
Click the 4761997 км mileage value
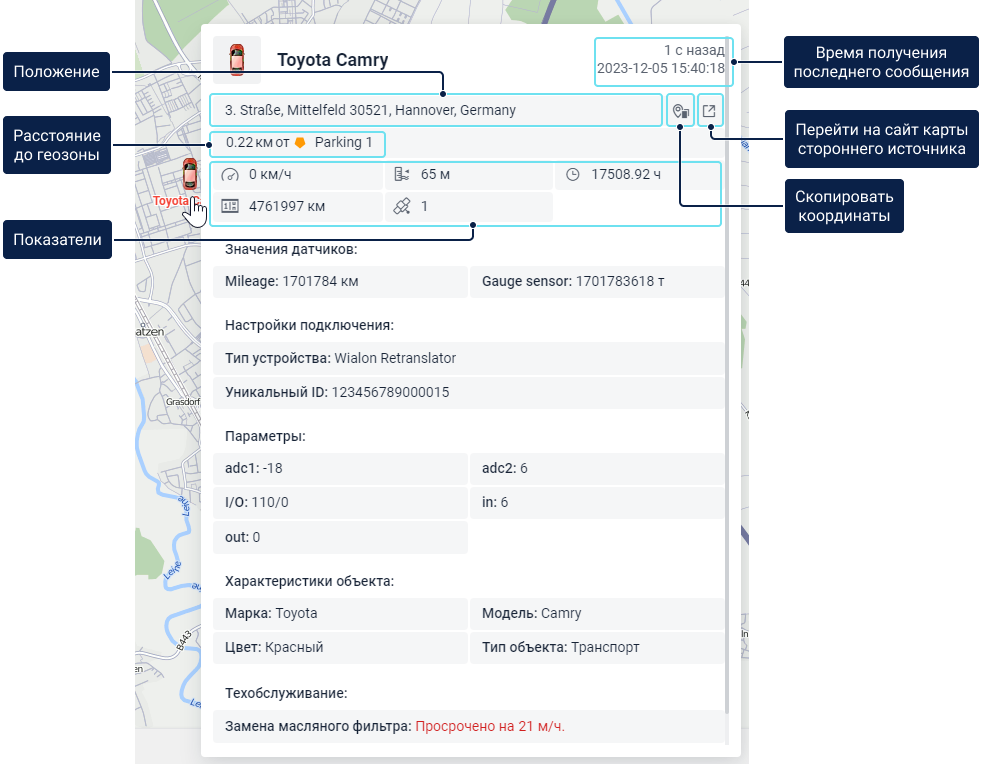coord(287,207)
